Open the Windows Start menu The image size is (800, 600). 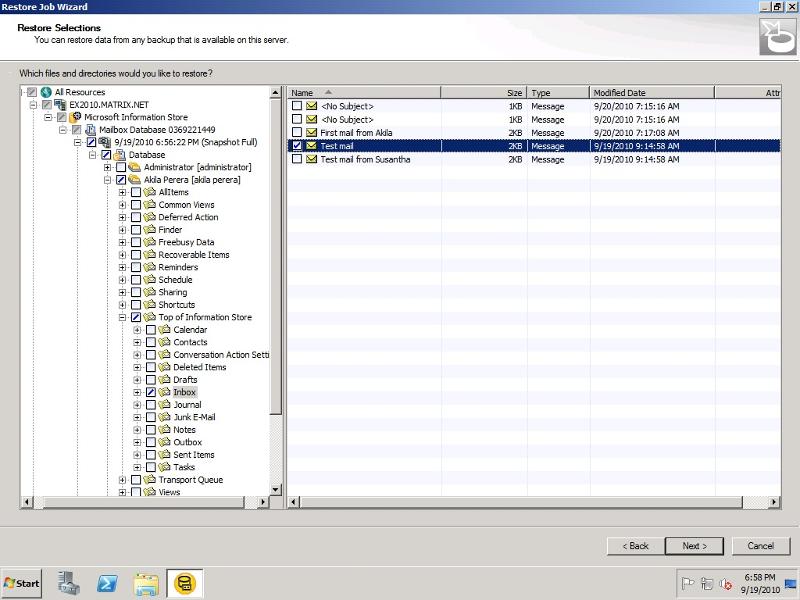click(21, 583)
